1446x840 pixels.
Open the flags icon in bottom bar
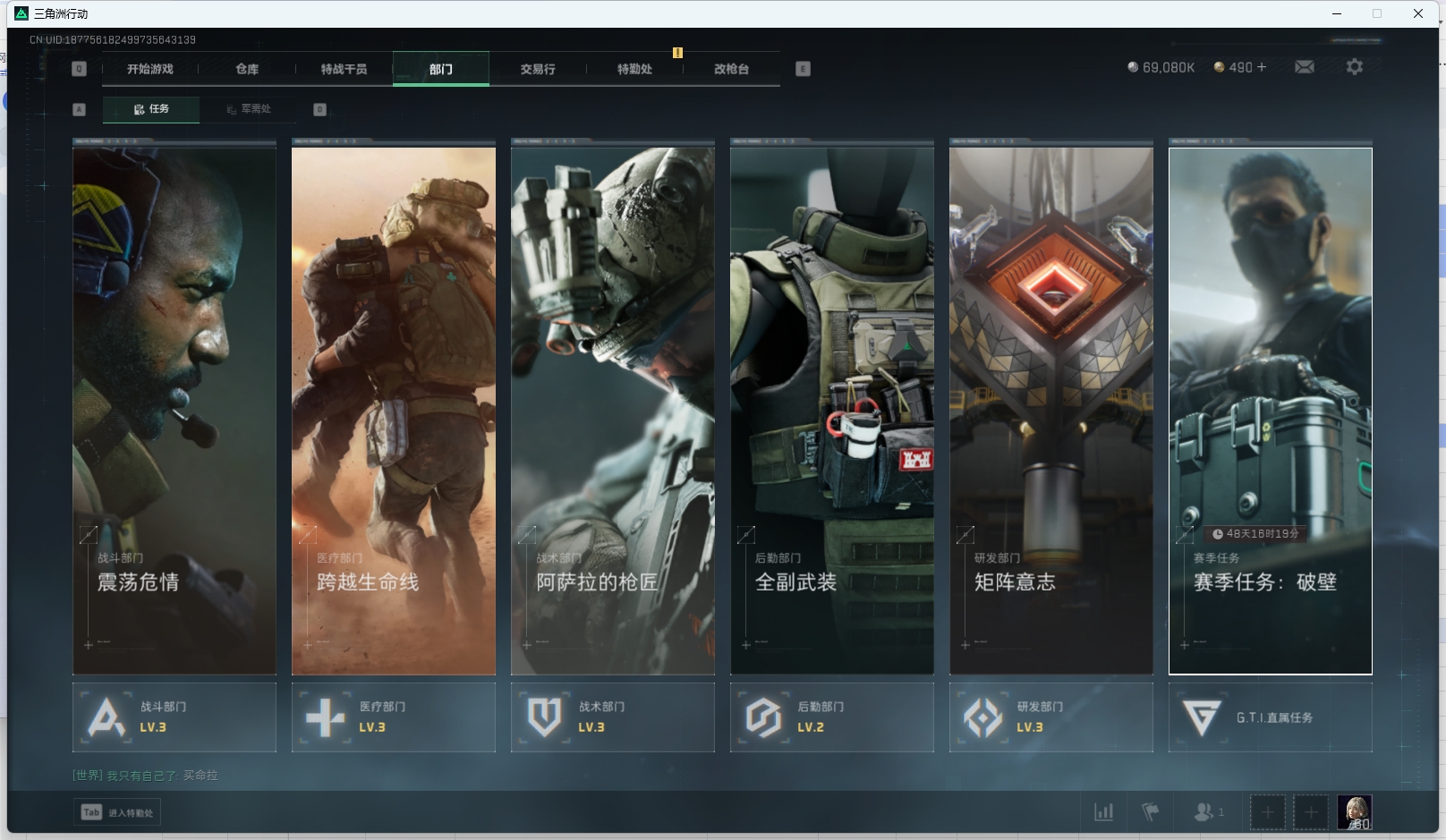tap(1151, 812)
